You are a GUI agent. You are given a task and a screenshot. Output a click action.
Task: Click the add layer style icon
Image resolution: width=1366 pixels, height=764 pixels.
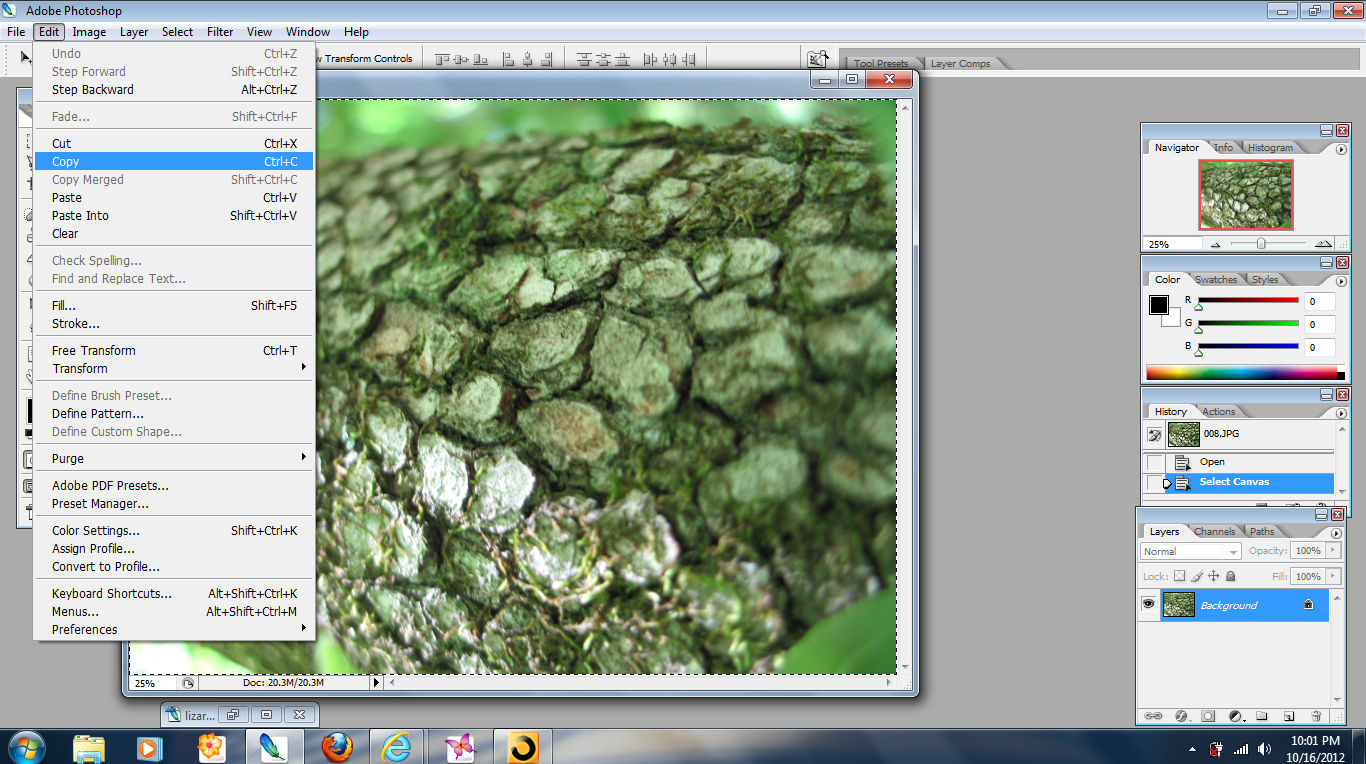(1181, 716)
